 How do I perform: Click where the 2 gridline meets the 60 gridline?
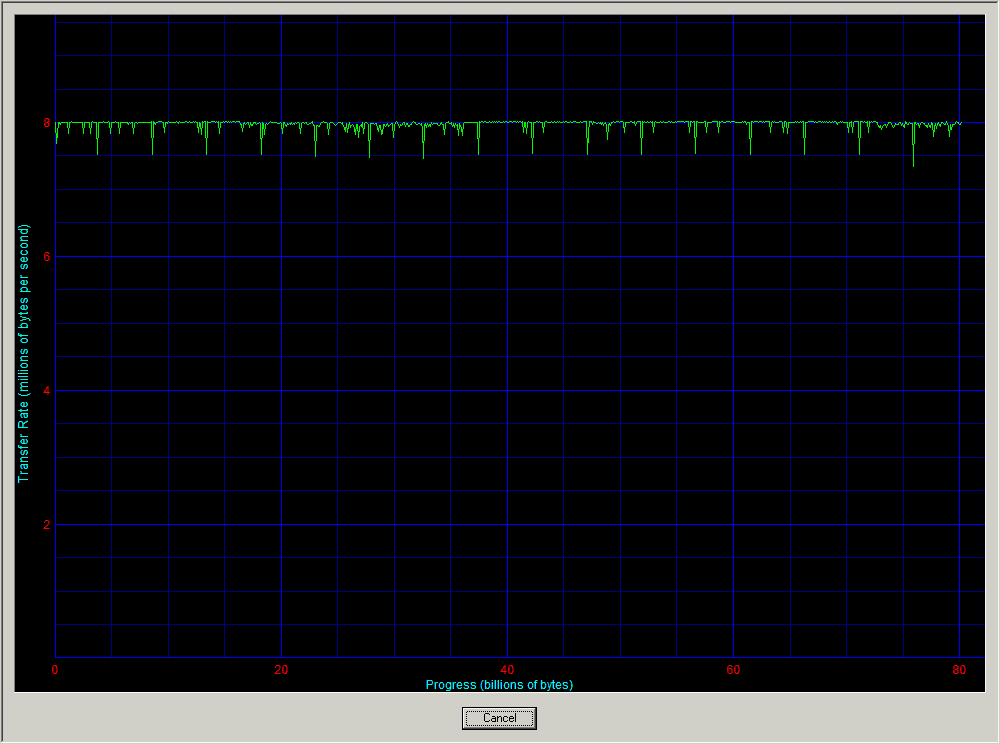pos(733,524)
